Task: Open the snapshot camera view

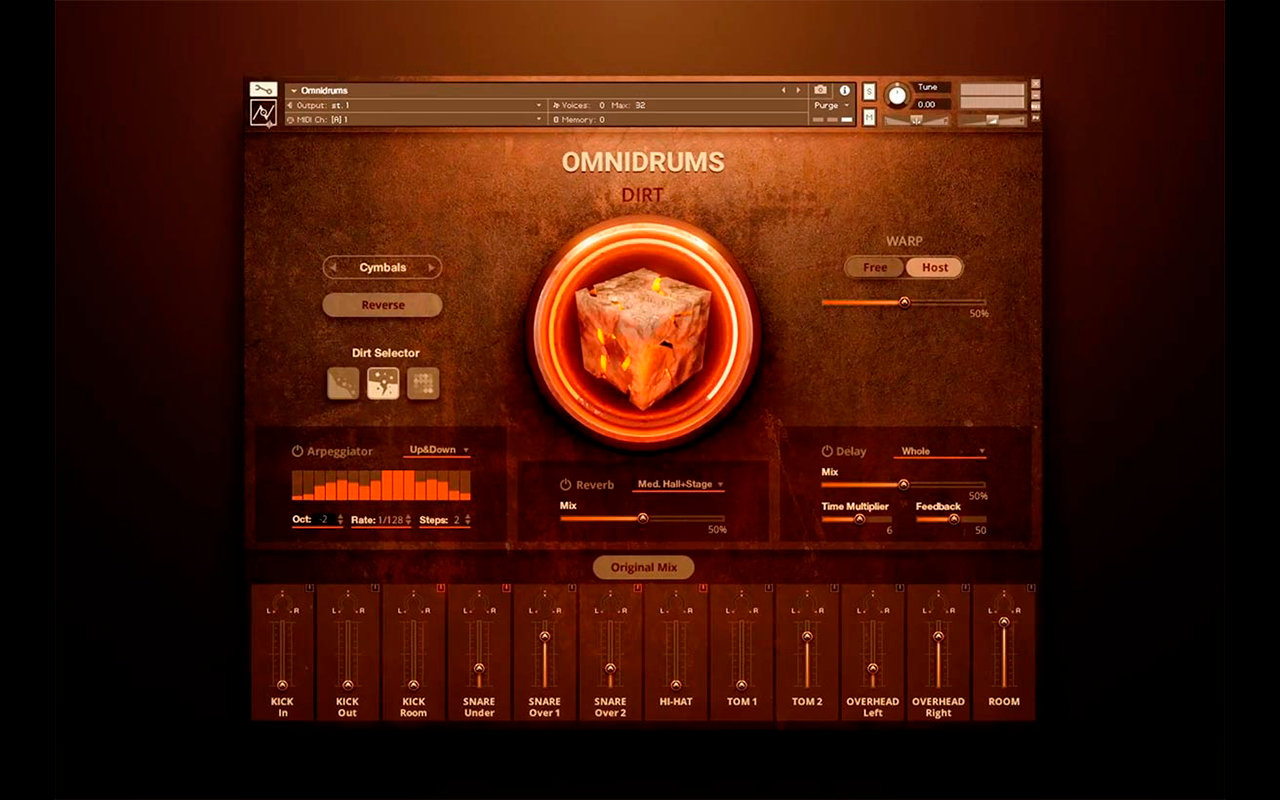Action: [x=821, y=90]
